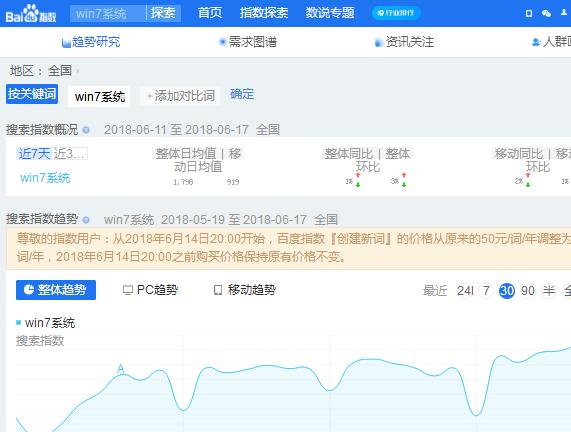Switch to PC趋势 view
The image size is (571, 432).
pyautogui.click(x=150, y=290)
